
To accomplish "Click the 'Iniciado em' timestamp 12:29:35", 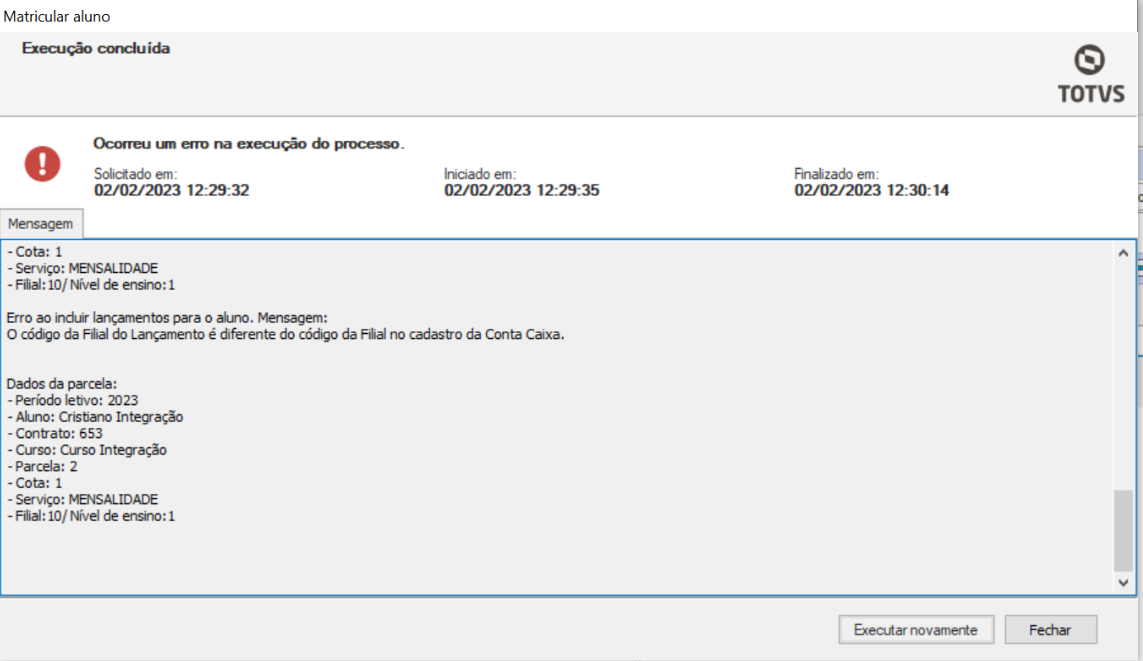I will pyautogui.click(x=521, y=190).
